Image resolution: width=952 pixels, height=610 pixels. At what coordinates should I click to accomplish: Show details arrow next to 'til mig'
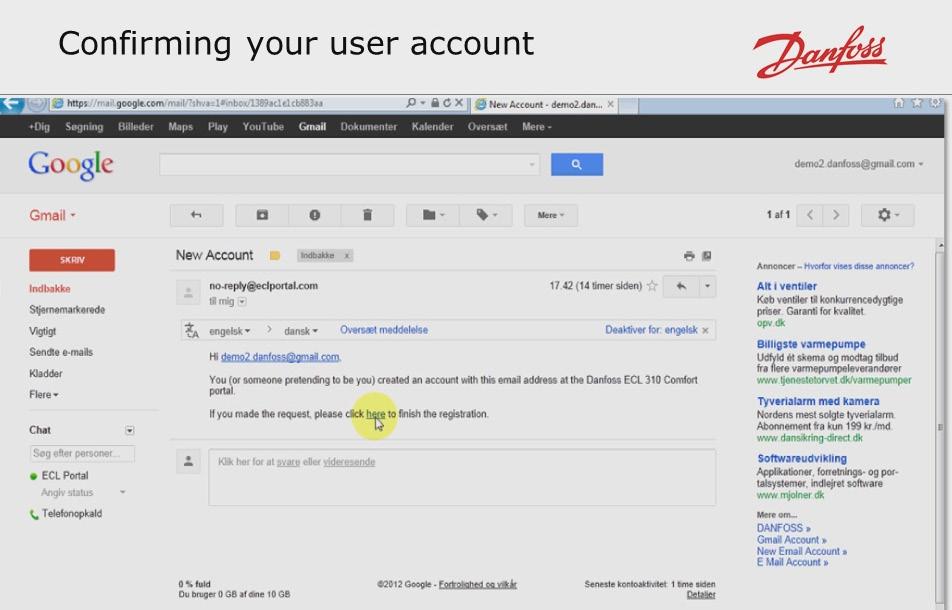point(242,302)
